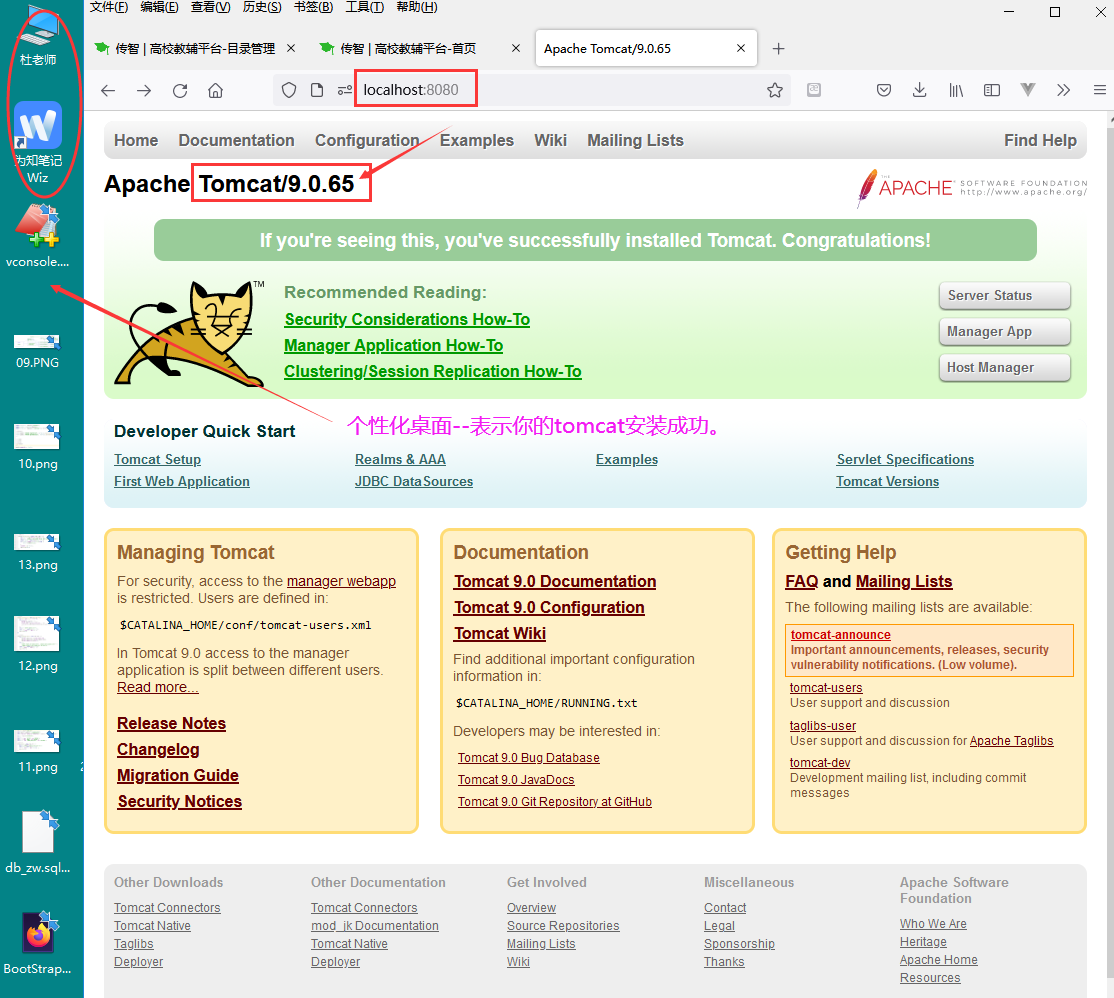Show the Library bookmarks and history icon
This screenshot has height=998, width=1114.
click(x=956, y=90)
